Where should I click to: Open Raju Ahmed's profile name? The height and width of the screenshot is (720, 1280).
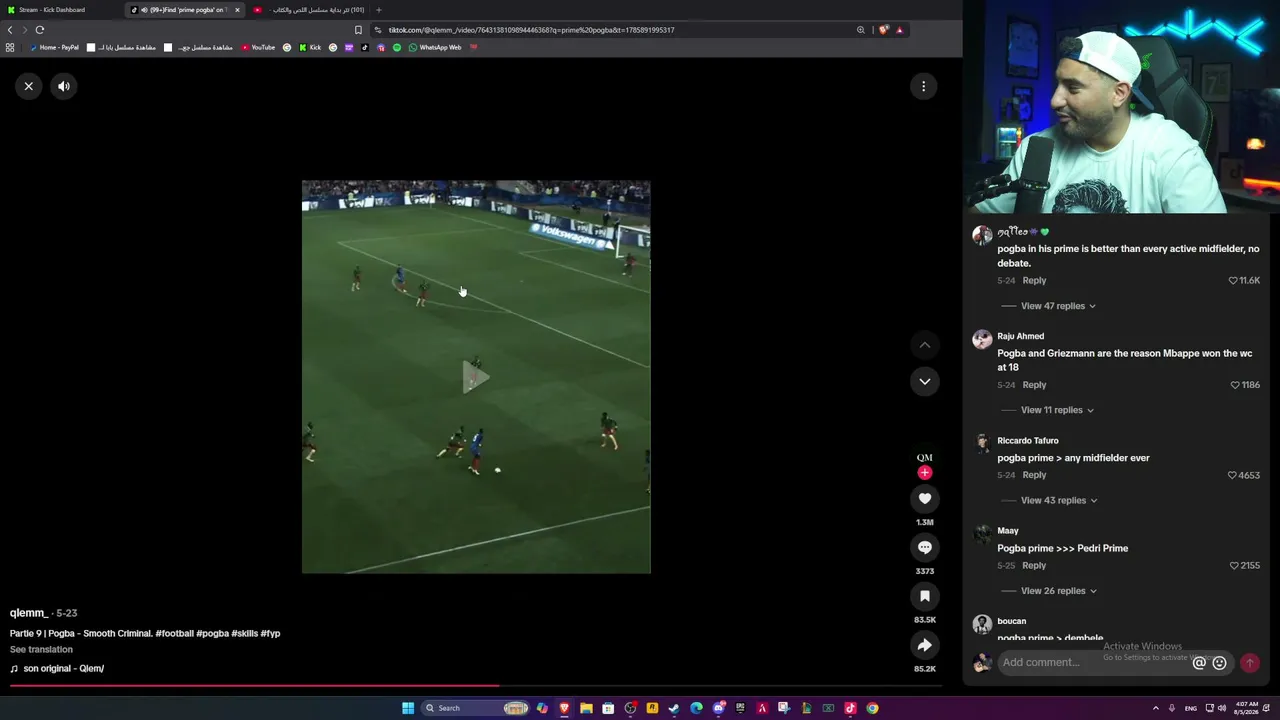click(x=1020, y=336)
